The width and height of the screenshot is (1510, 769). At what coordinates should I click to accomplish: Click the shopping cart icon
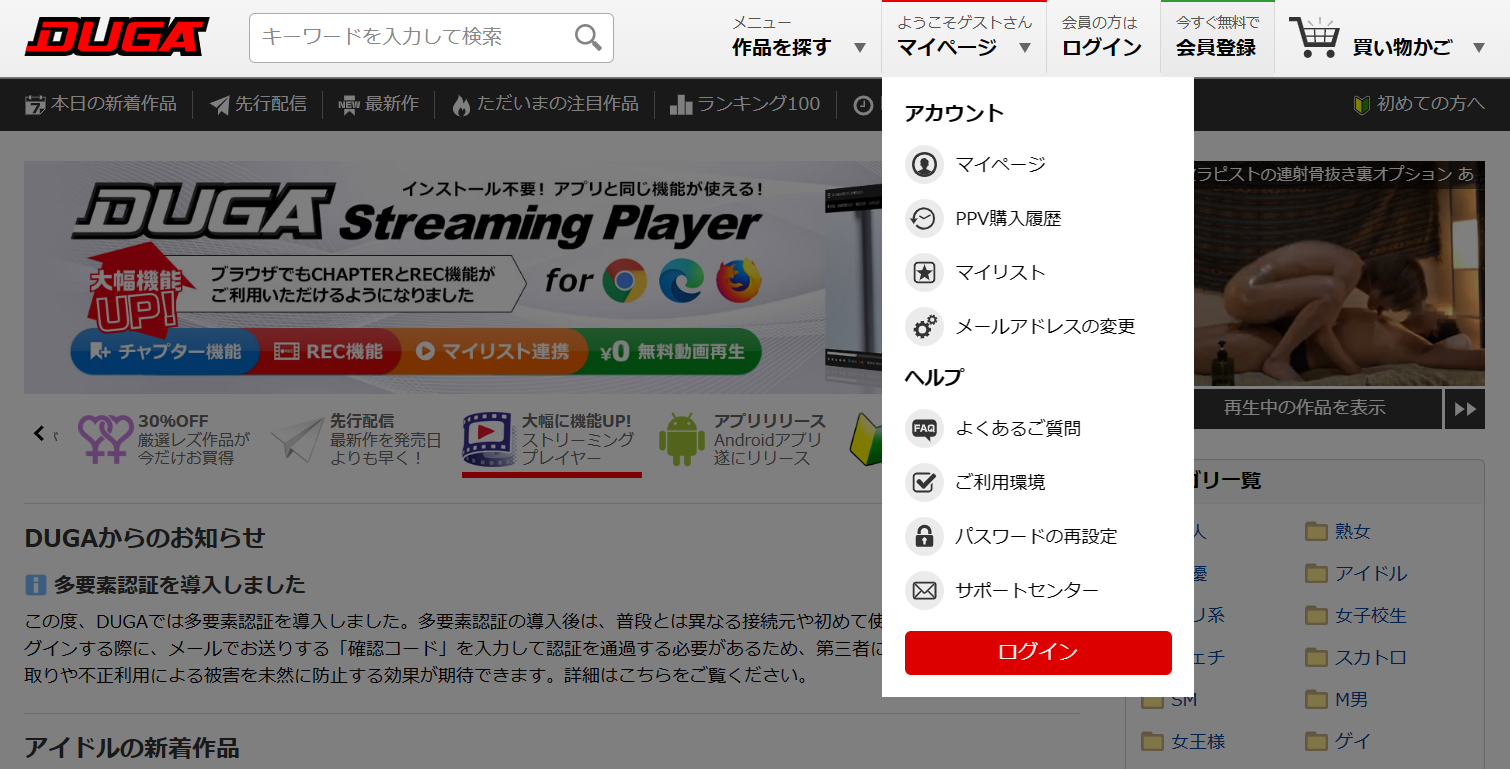coord(1313,38)
